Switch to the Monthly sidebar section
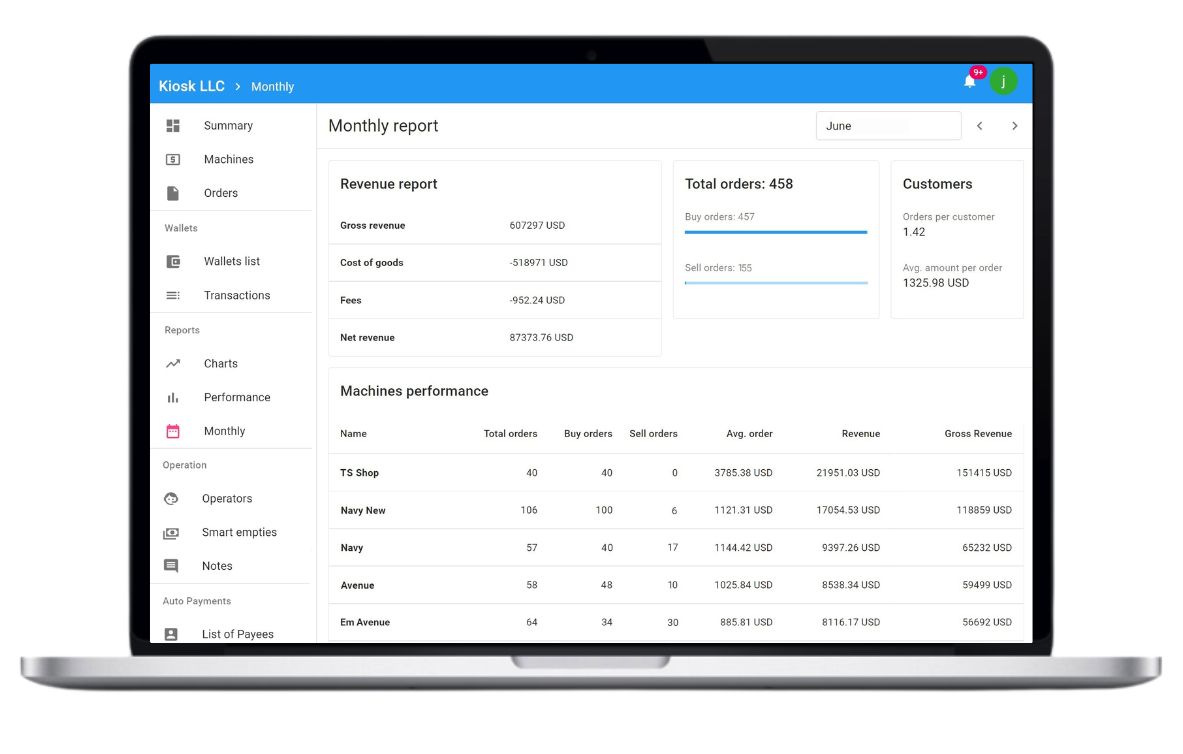This screenshot has width=1183, height=754. pos(224,430)
